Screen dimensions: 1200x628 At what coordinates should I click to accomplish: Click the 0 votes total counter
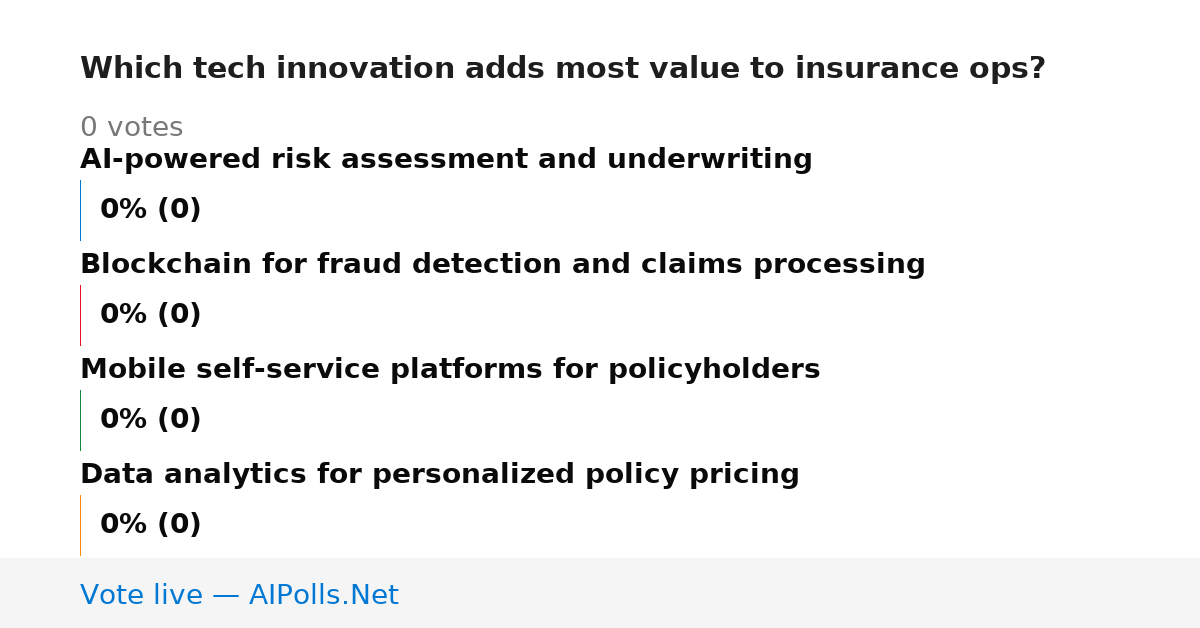132,128
